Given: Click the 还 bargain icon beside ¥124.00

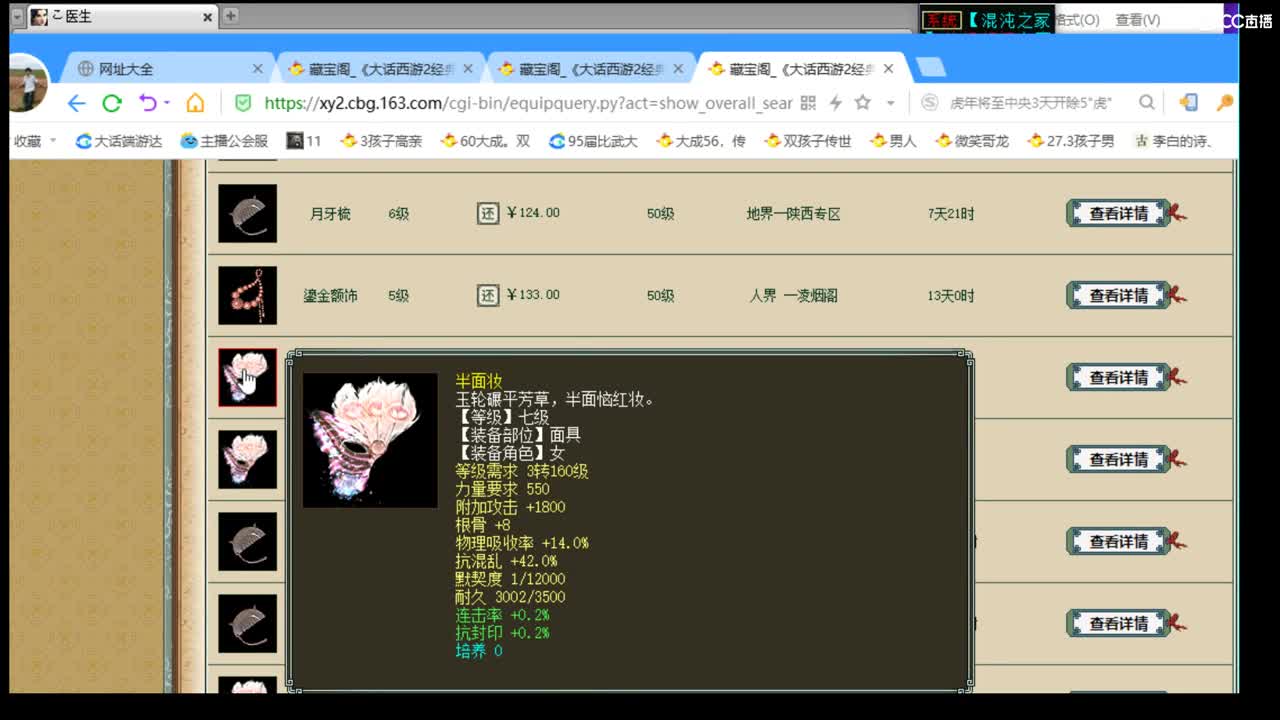Looking at the screenshot, I should 487,213.
